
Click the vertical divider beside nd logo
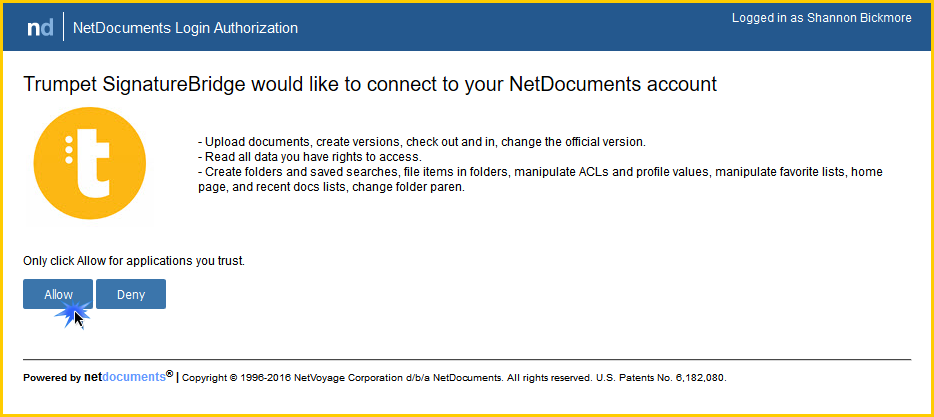click(63, 27)
